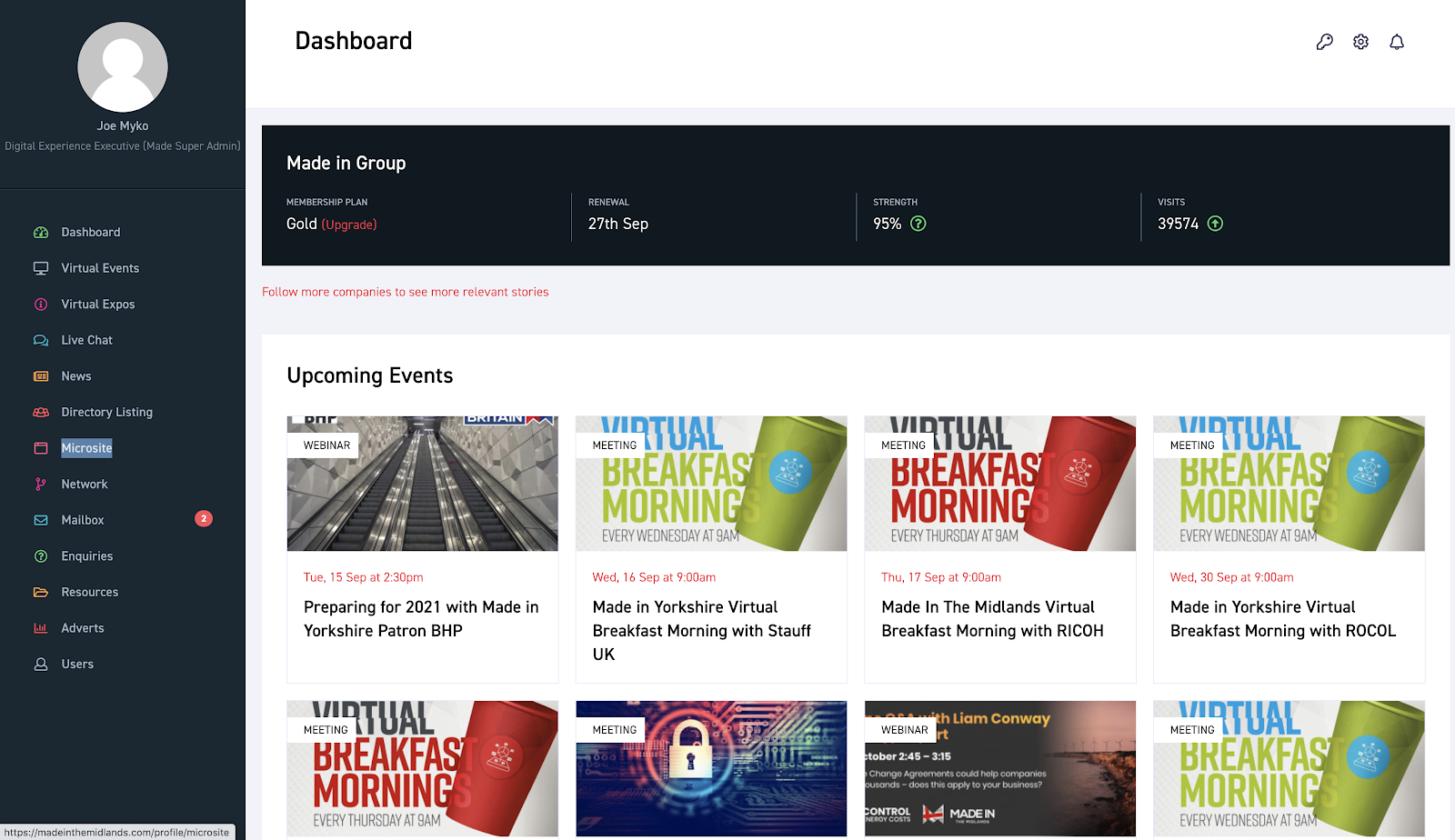Image resolution: width=1455 pixels, height=840 pixels.
Task: Open Virtual Events menu item
Action: click(x=100, y=268)
